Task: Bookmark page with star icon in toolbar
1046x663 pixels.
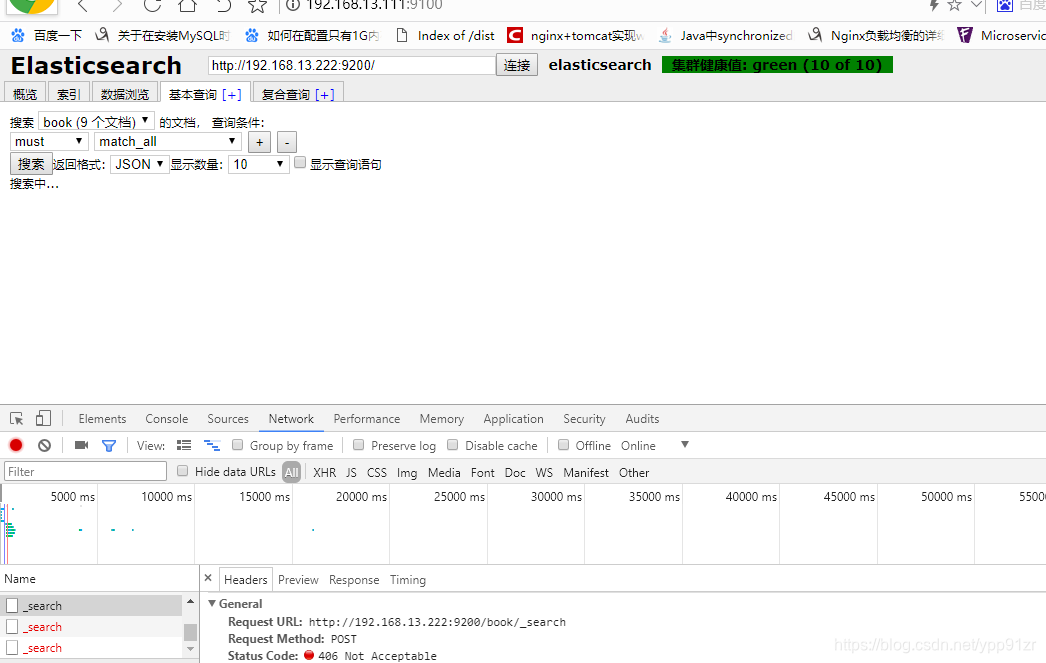Action: click(x=257, y=6)
